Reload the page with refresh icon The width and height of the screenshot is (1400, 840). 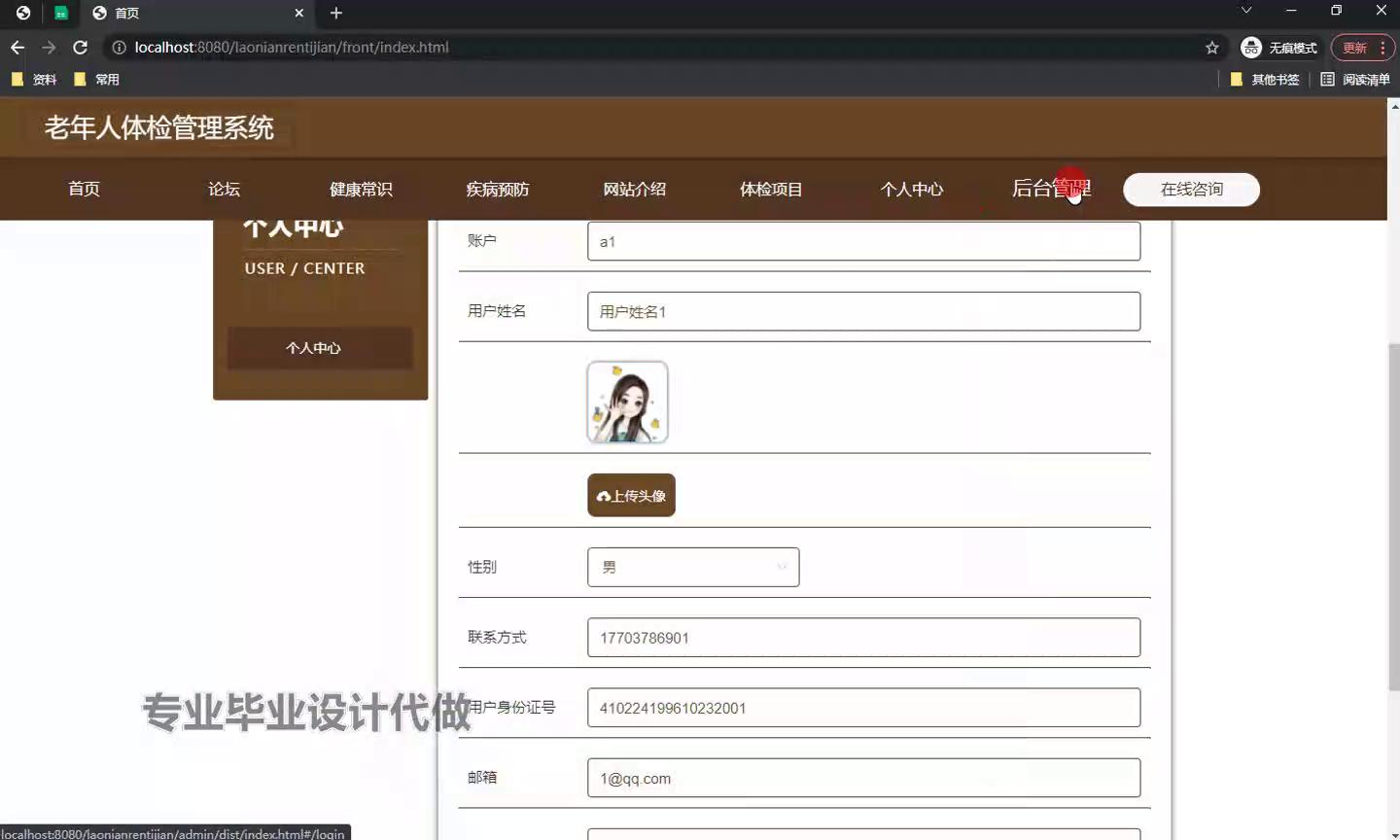point(81,48)
